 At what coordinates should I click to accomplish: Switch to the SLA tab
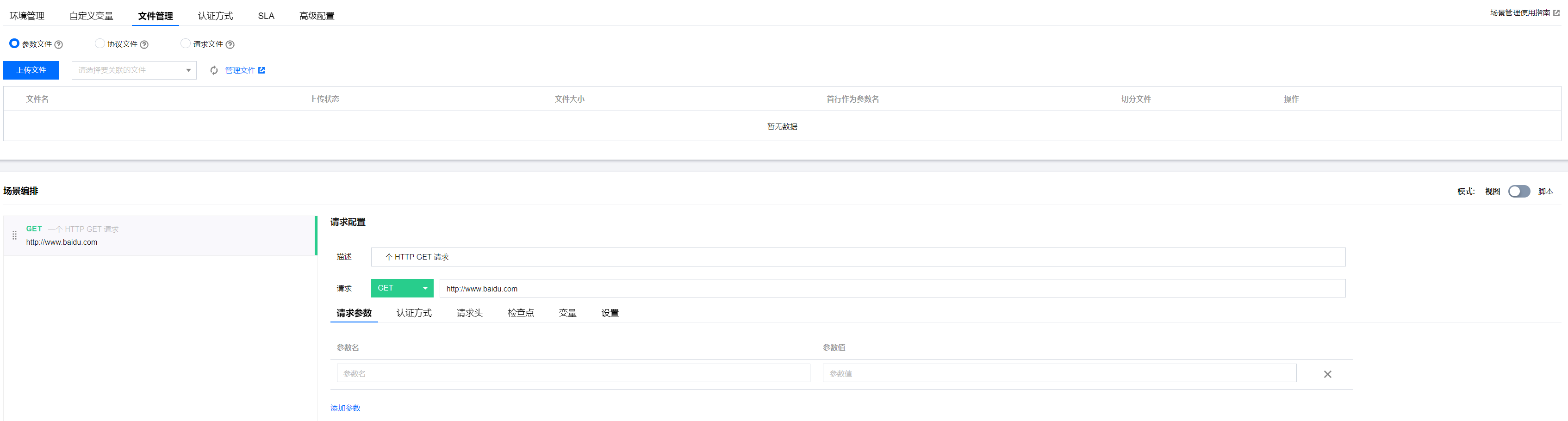tap(266, 16)
